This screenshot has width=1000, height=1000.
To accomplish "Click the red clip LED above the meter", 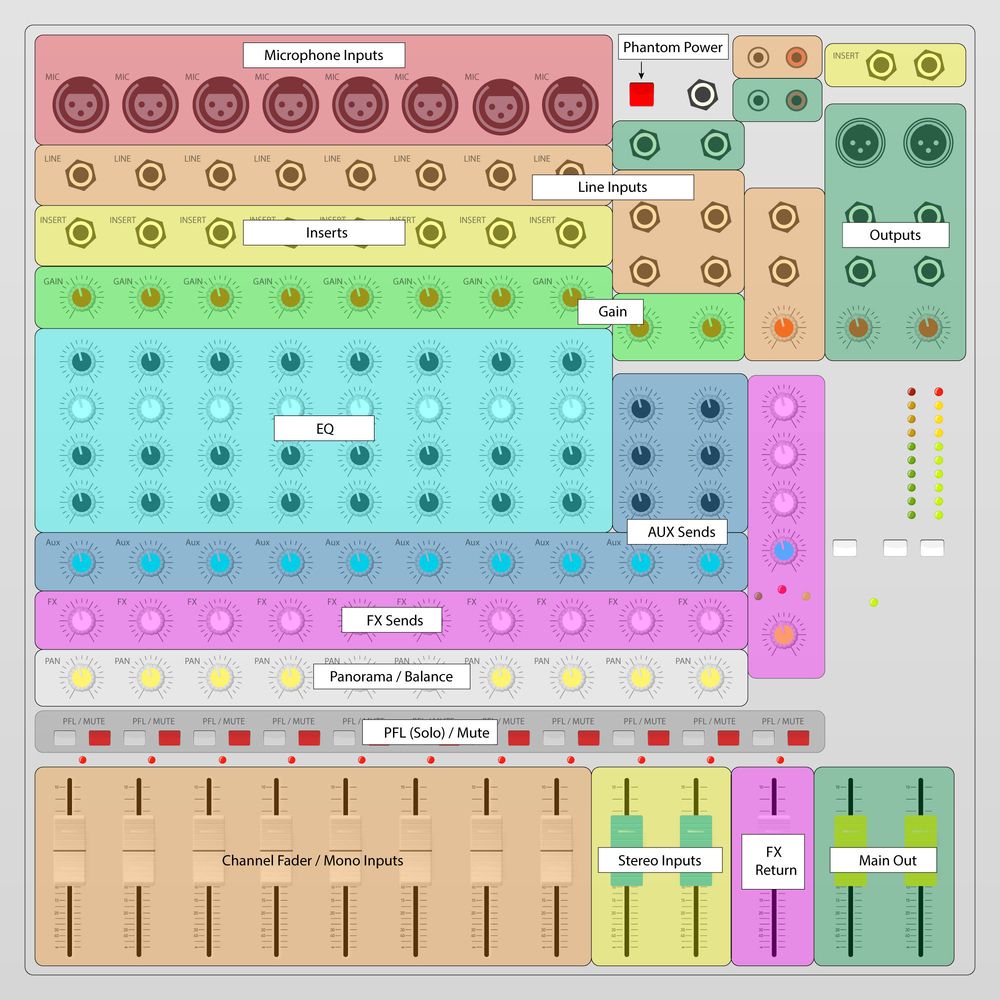I will (912, 392).
